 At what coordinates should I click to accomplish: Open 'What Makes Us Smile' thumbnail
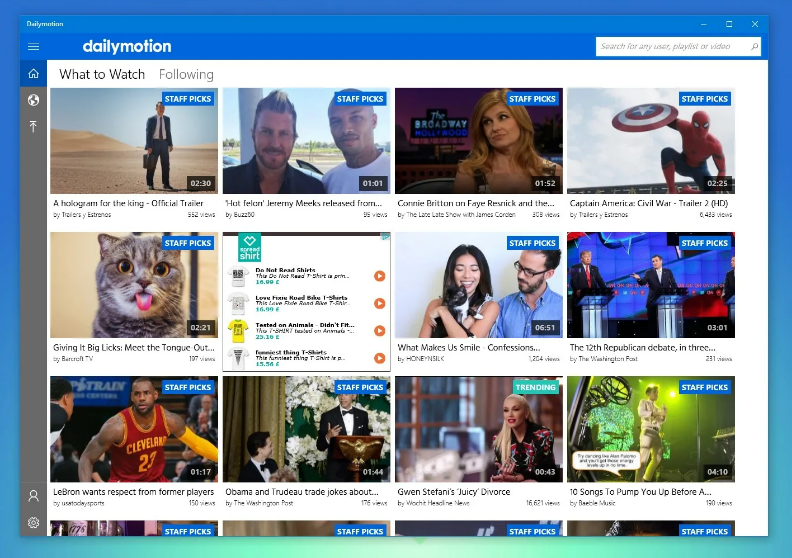[479, 285]
